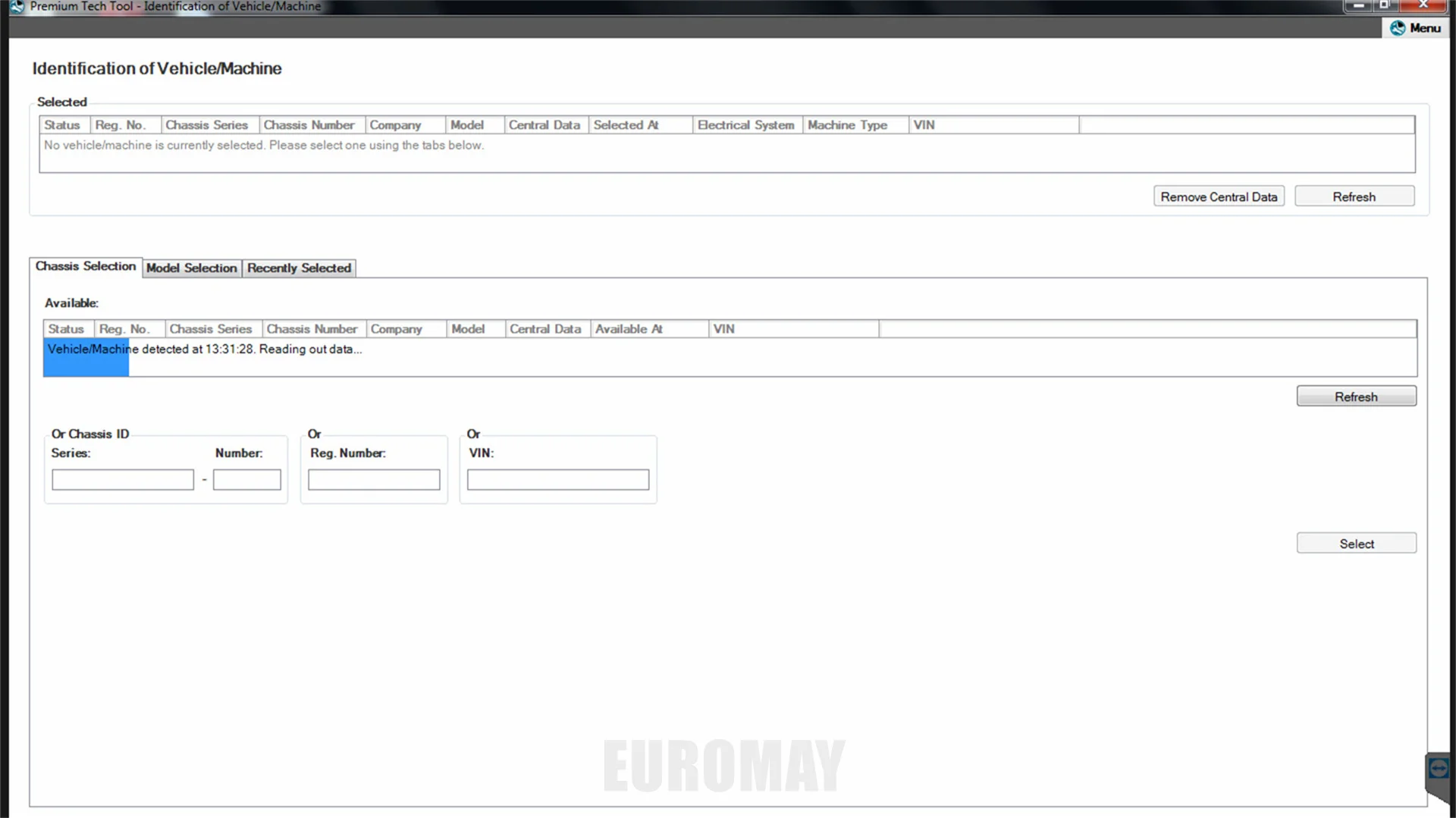This screenshot has width=1456, height=818.
Task: Click the 'No vehicle/machine is currently selected' message
Action: coord(264,145)
